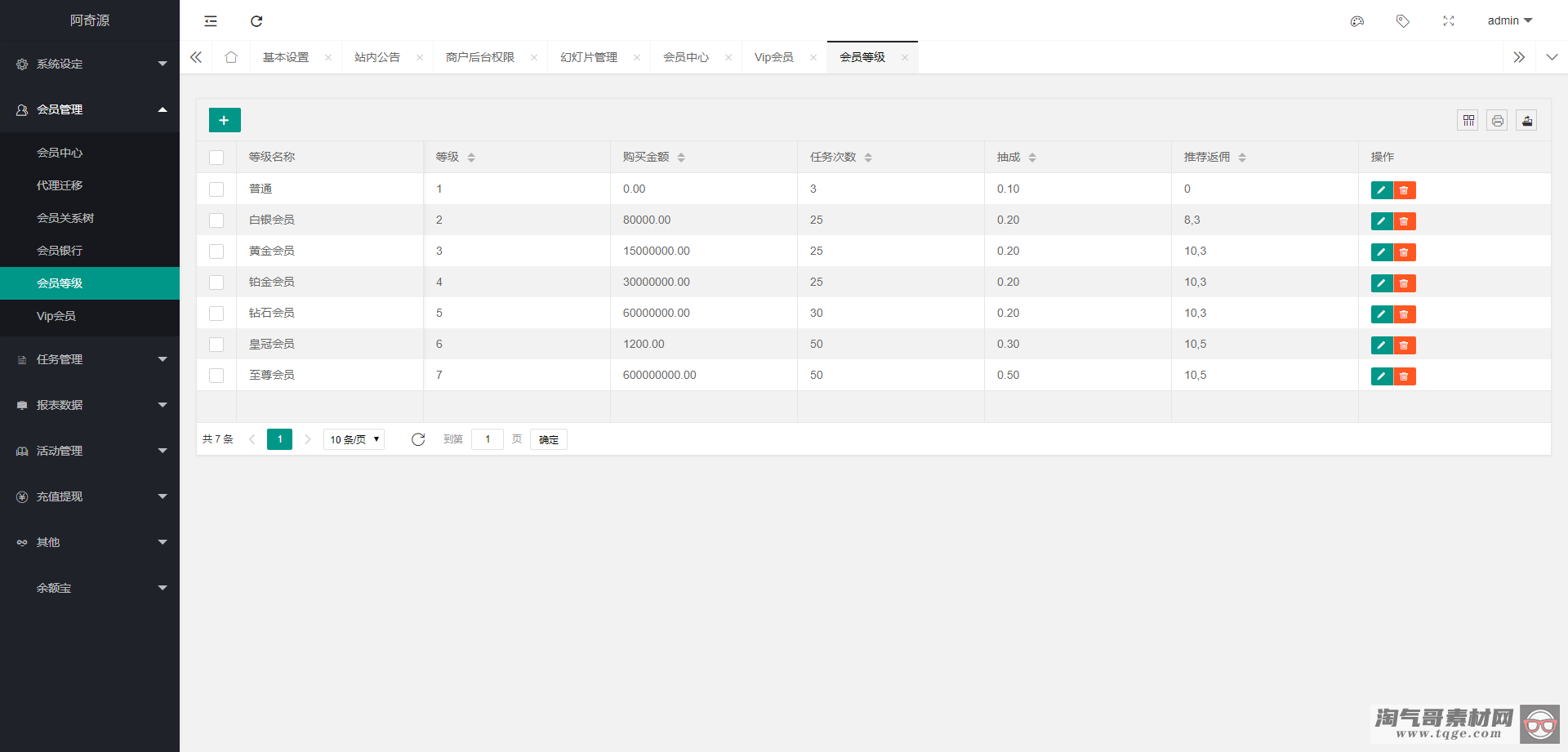Expand the 余额宝 sidebar menu
The height and width of the screenshot is (752, 1568).
[90, 588]
